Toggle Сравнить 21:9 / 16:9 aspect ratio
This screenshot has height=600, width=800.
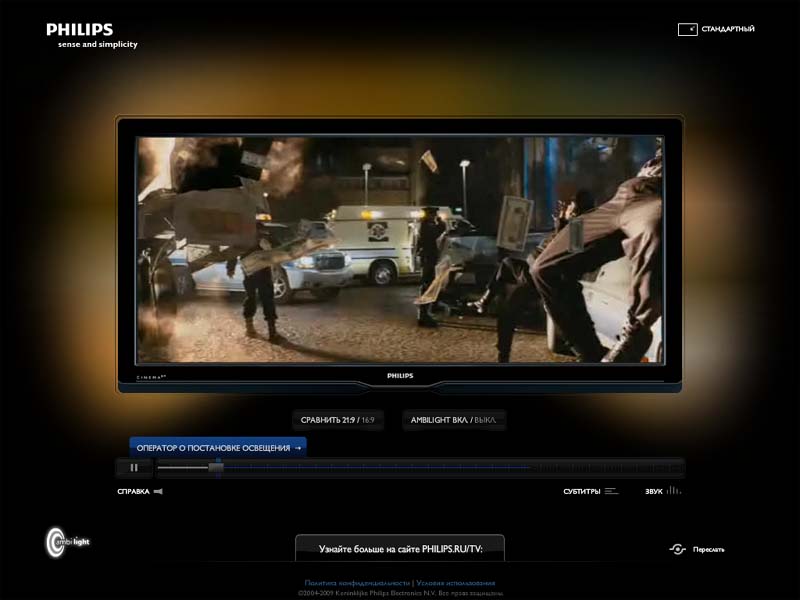click(337, 420)
